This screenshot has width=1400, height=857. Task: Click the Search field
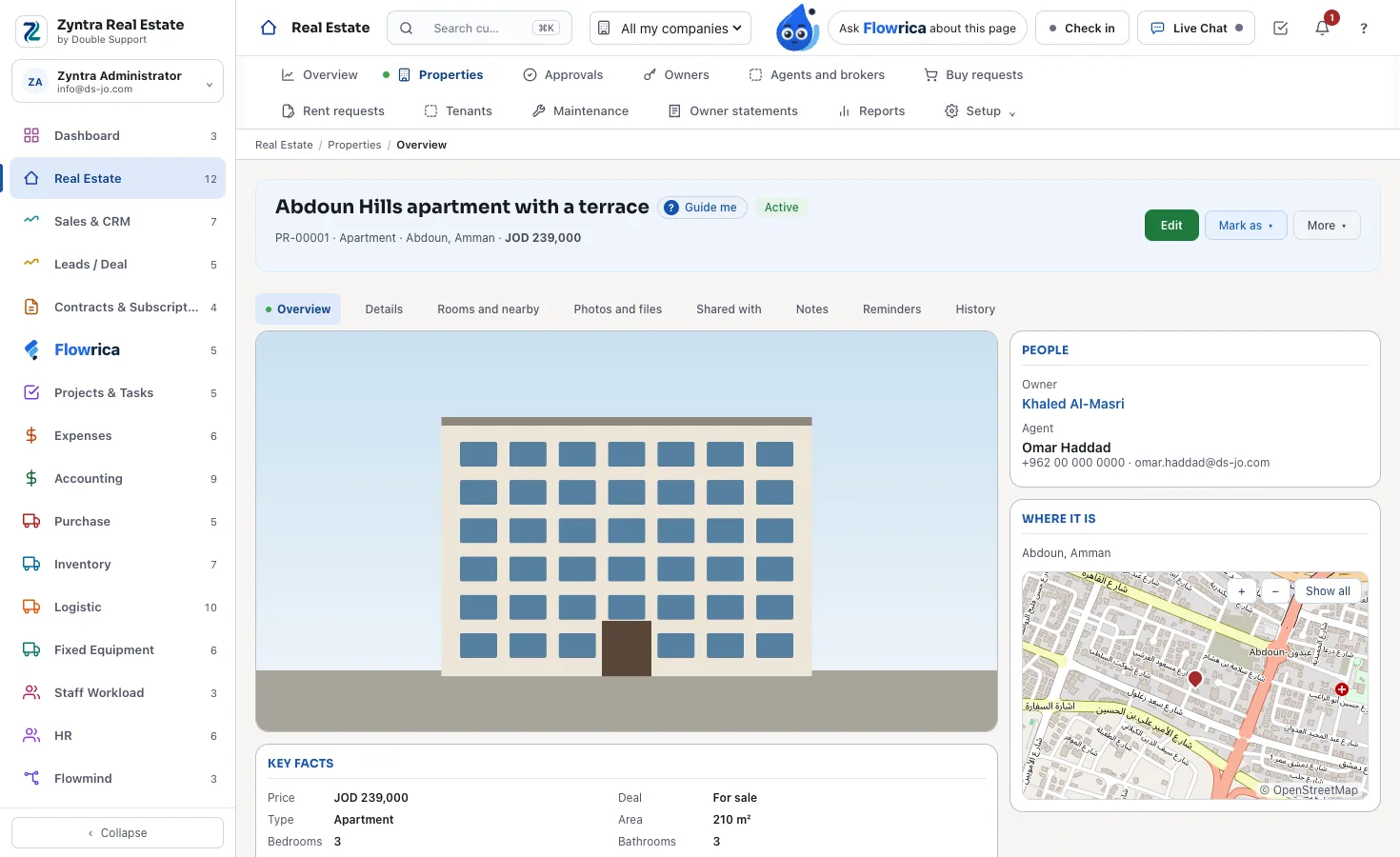coord(479,29)
